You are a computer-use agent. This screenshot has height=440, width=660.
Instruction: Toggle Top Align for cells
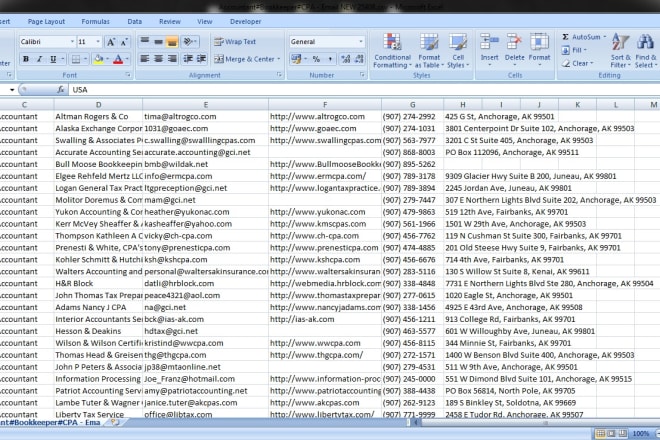point(145,41)
